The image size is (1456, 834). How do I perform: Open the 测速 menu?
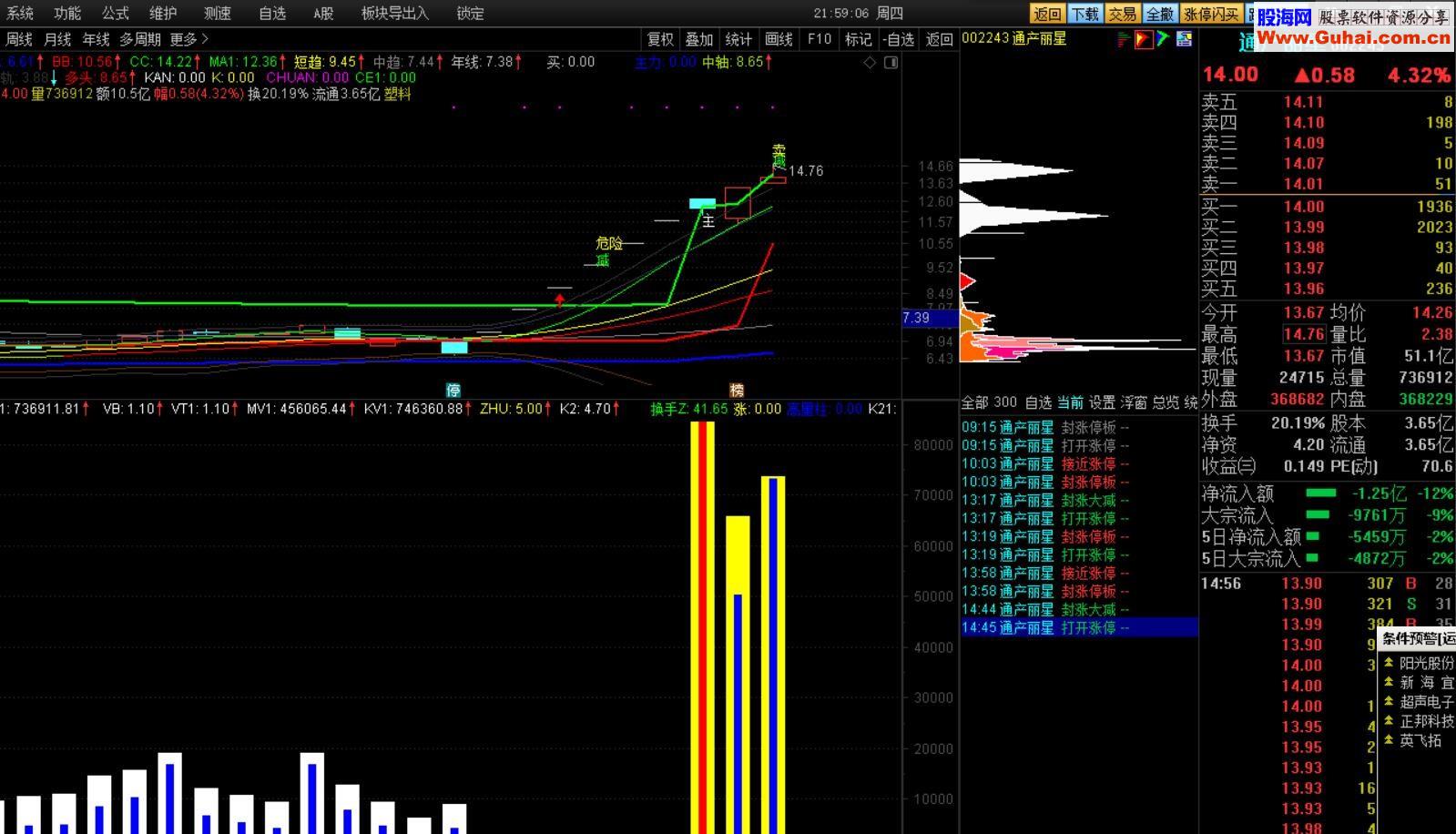tap(218, 13)
